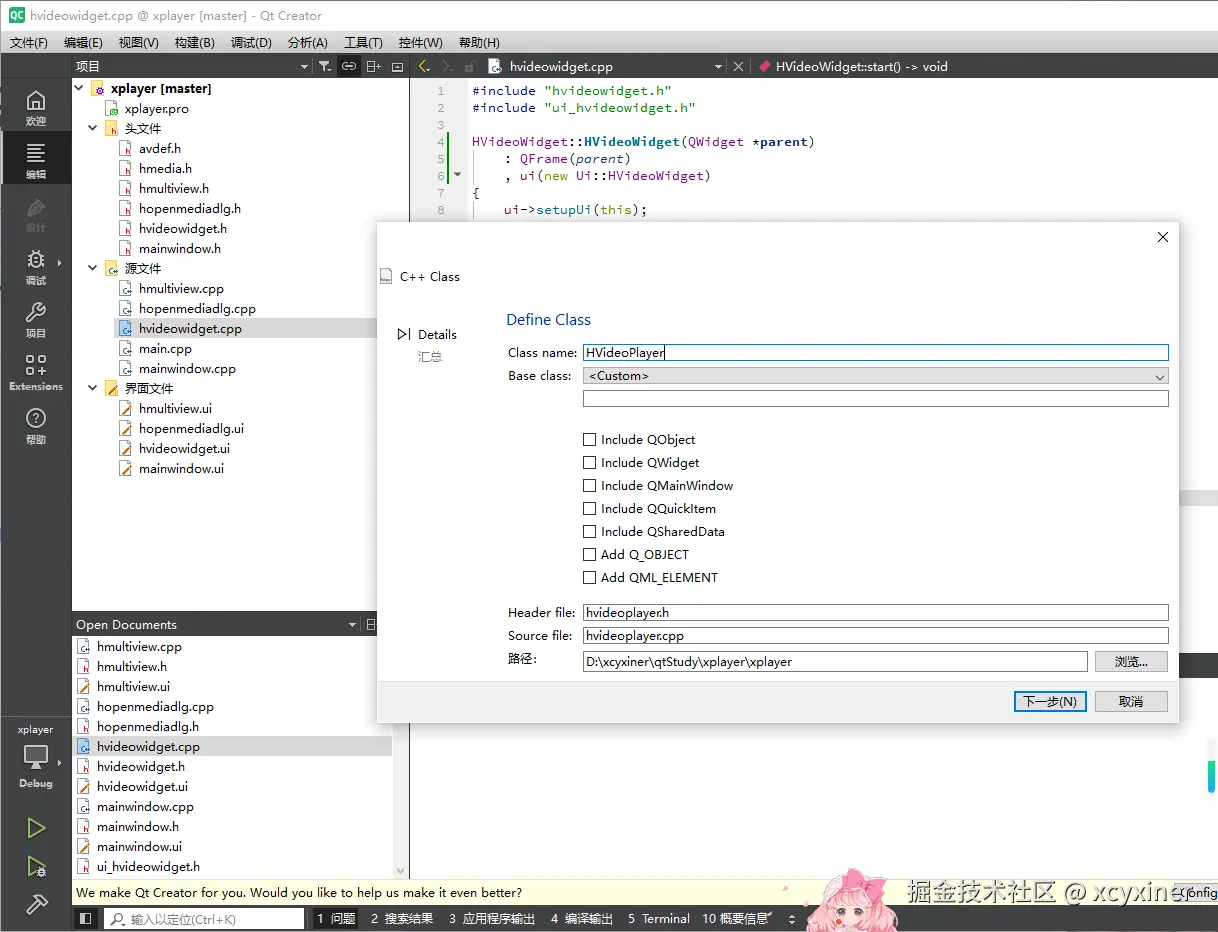Open the 文件(F) menu

[x=29, y=42]
